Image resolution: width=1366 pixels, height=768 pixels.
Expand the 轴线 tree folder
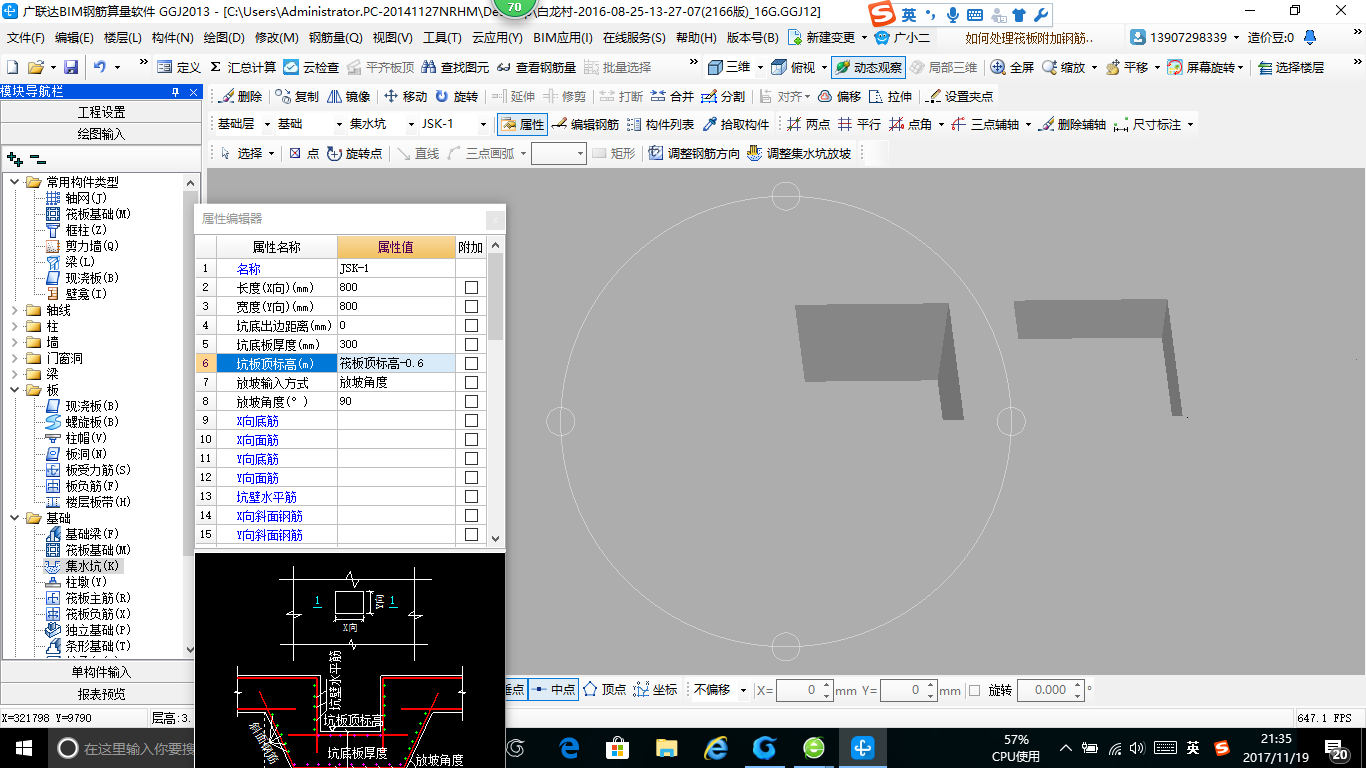click(x=15, y=310)
